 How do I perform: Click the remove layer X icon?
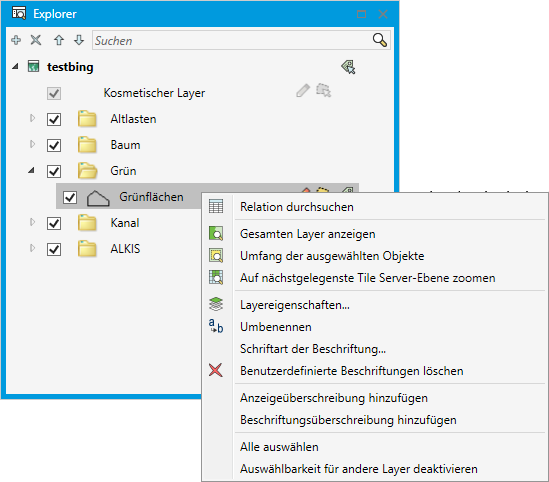(x=36, y=40)
